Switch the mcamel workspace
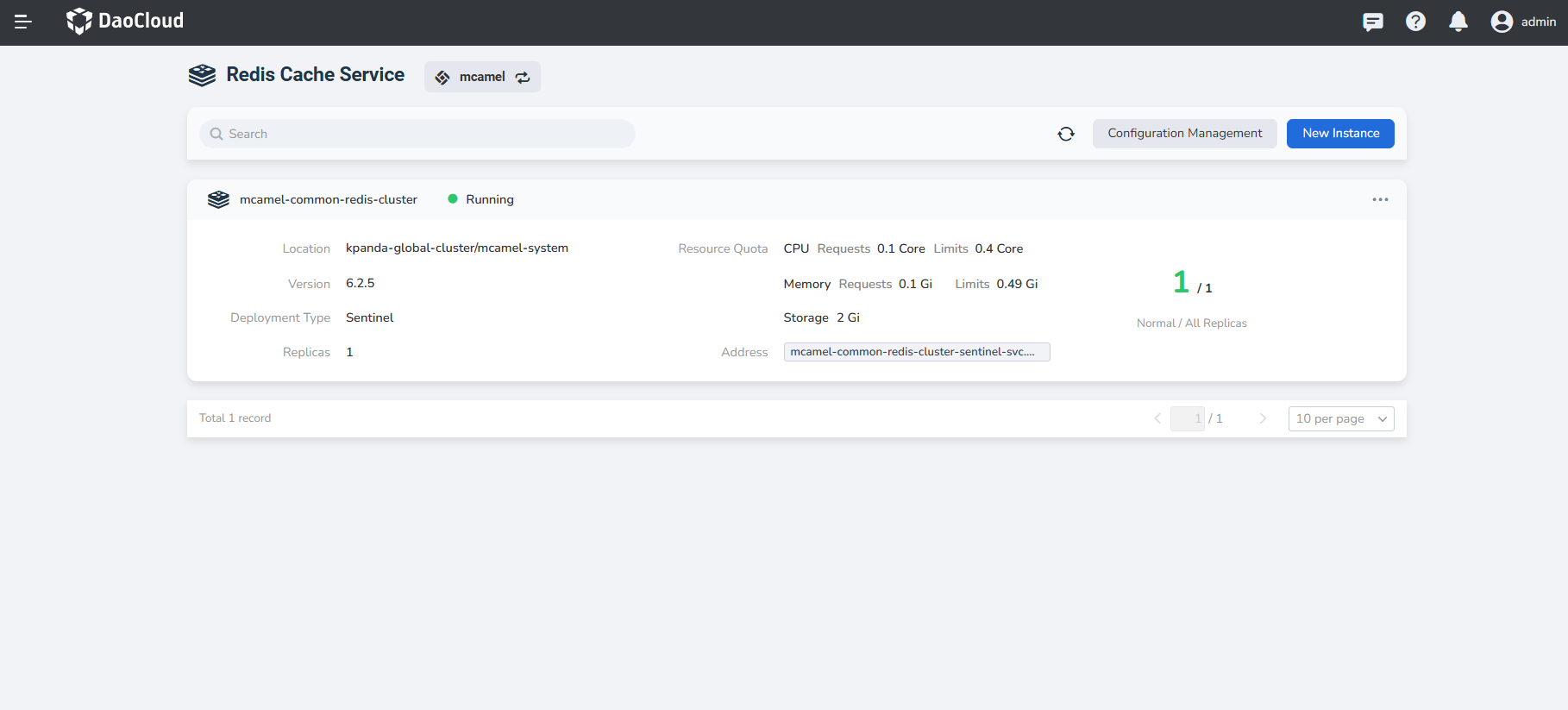 pos(522,78)
